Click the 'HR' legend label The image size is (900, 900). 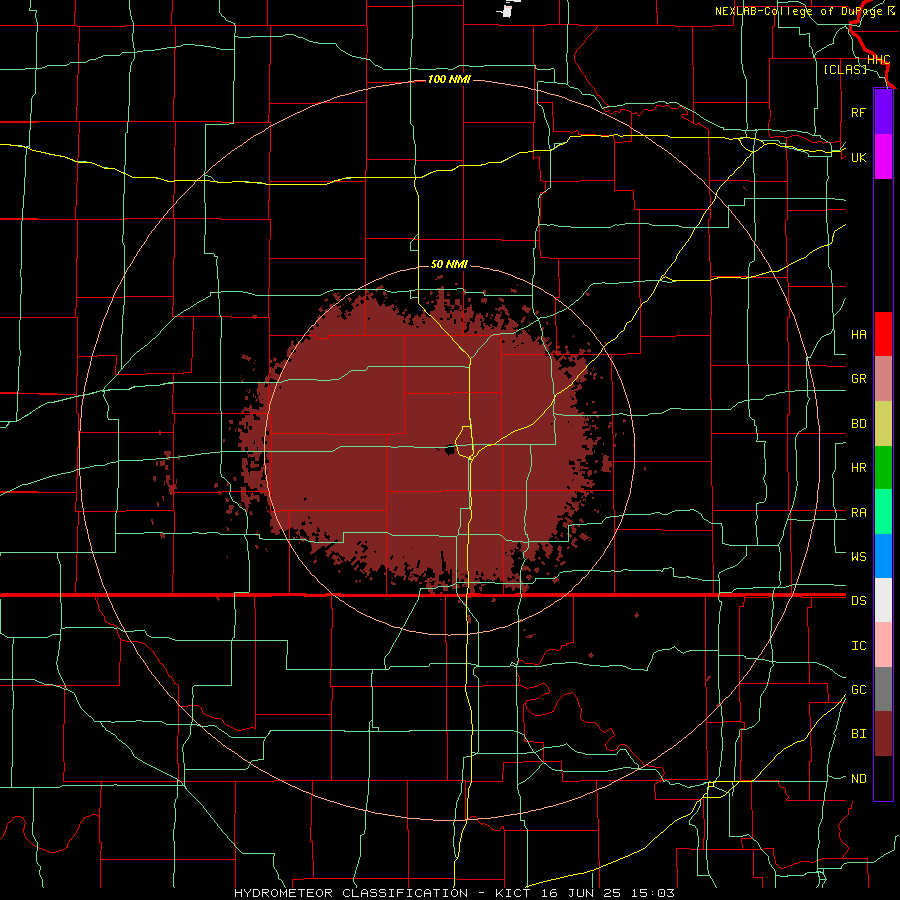click(858, 468)
